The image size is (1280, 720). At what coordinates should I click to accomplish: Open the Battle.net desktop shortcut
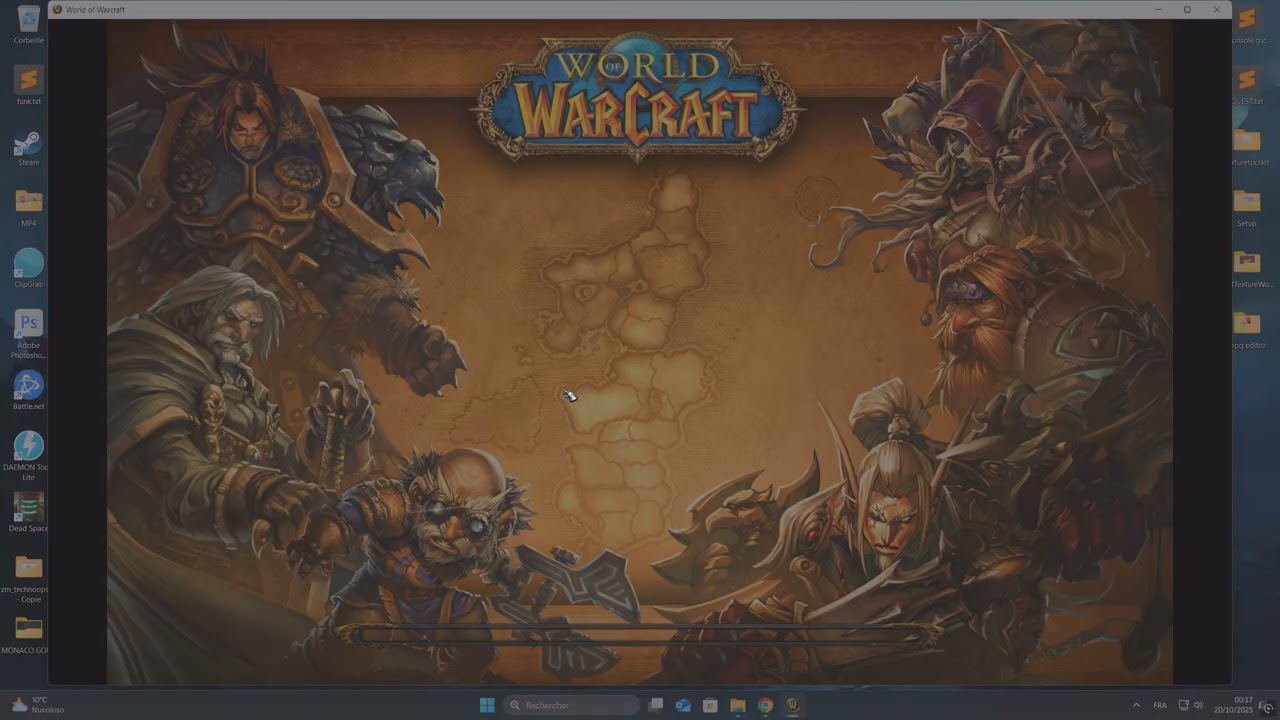(29, 390)
